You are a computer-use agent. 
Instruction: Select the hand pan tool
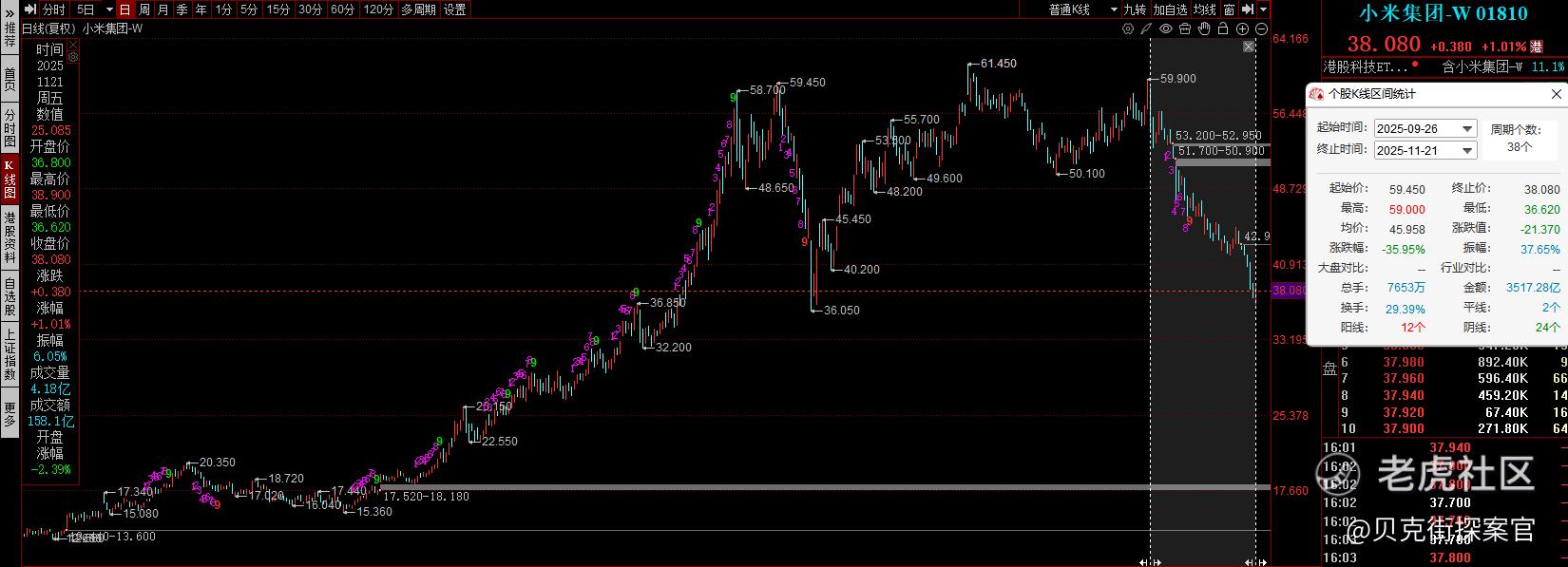pos(1204,28)
